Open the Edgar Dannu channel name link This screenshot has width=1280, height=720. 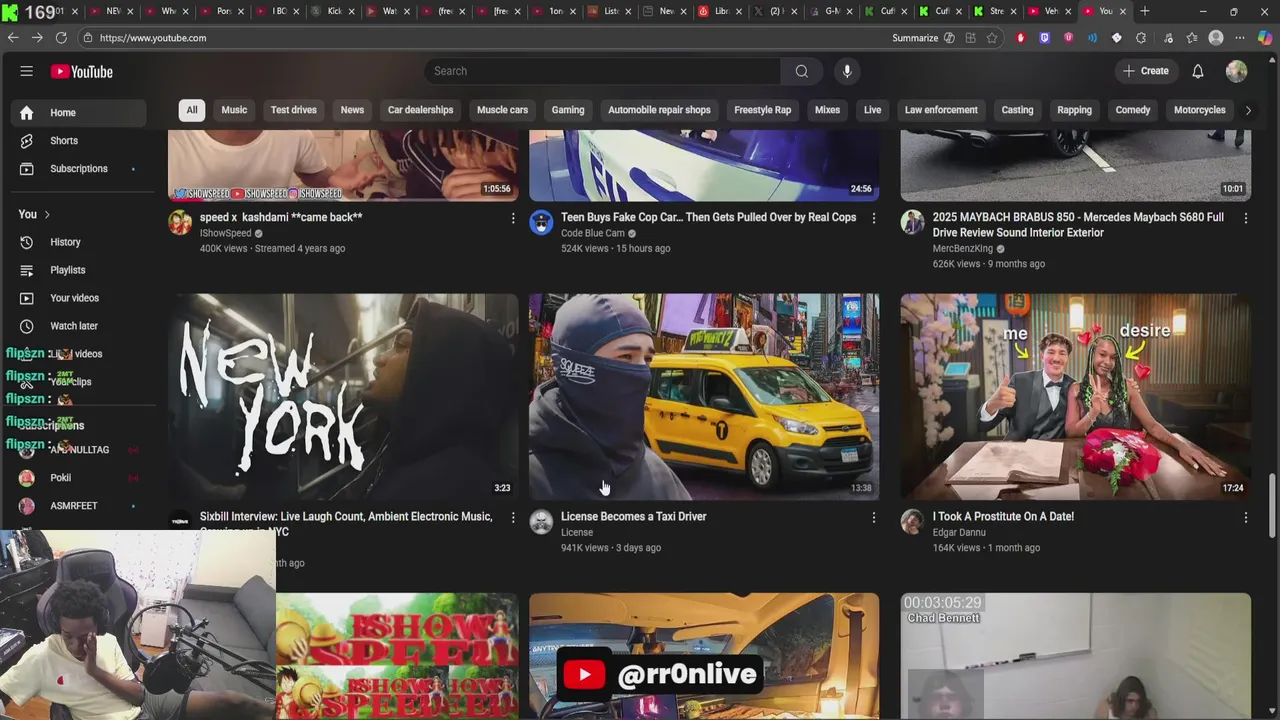959,533
